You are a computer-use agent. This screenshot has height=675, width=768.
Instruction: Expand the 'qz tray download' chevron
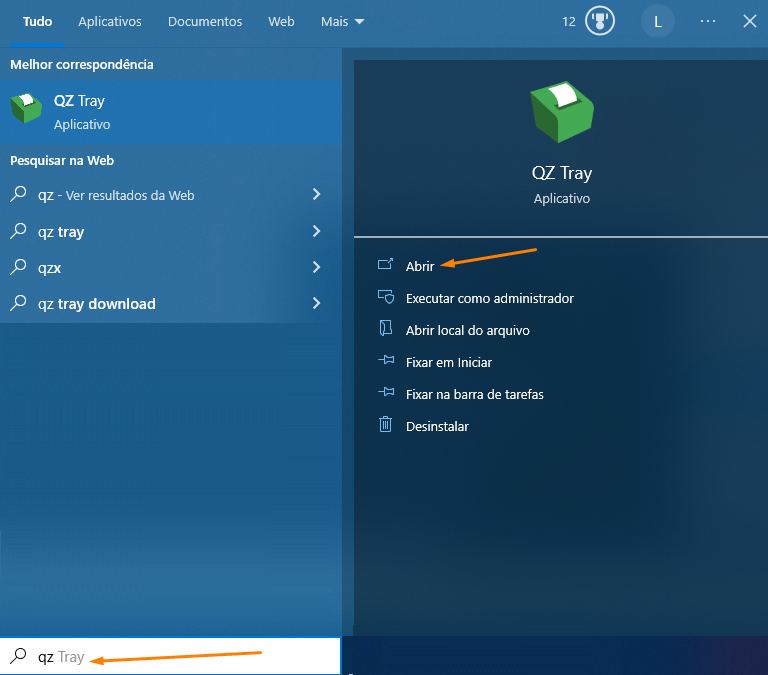tap(316, 303)
